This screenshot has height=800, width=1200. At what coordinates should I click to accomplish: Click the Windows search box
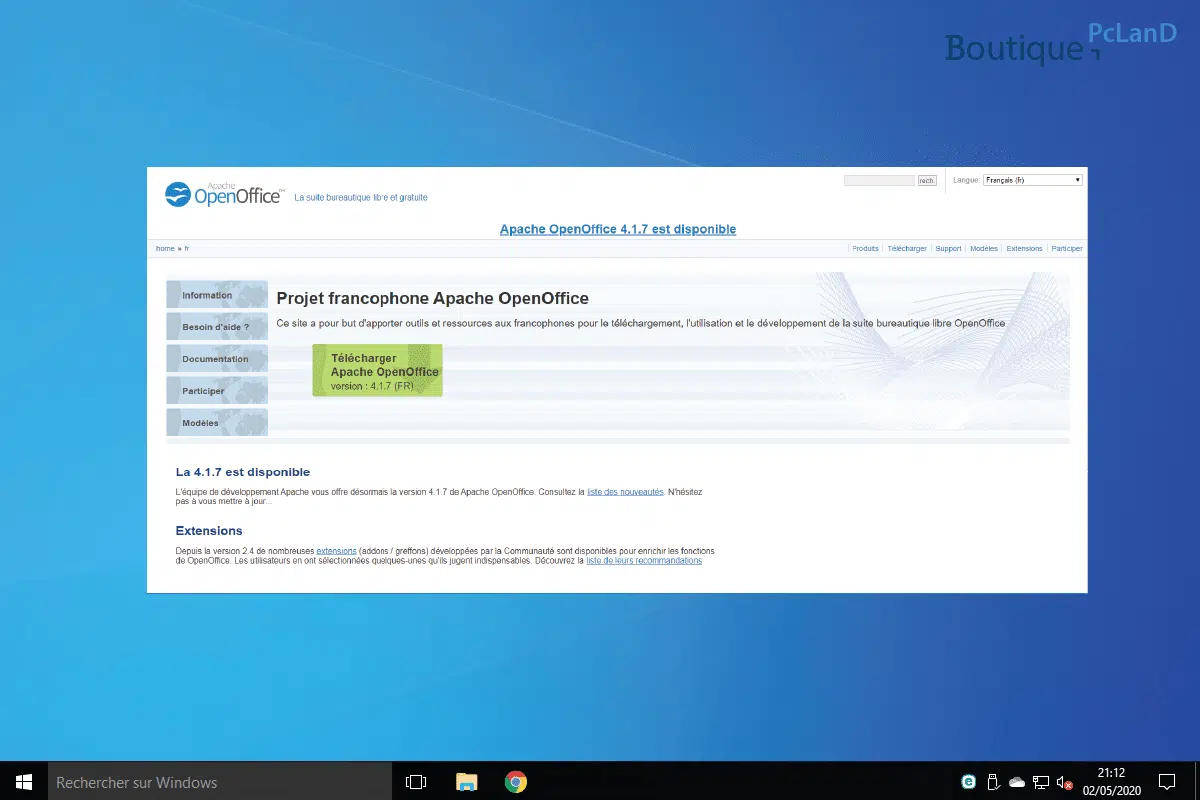click(220, 781)
